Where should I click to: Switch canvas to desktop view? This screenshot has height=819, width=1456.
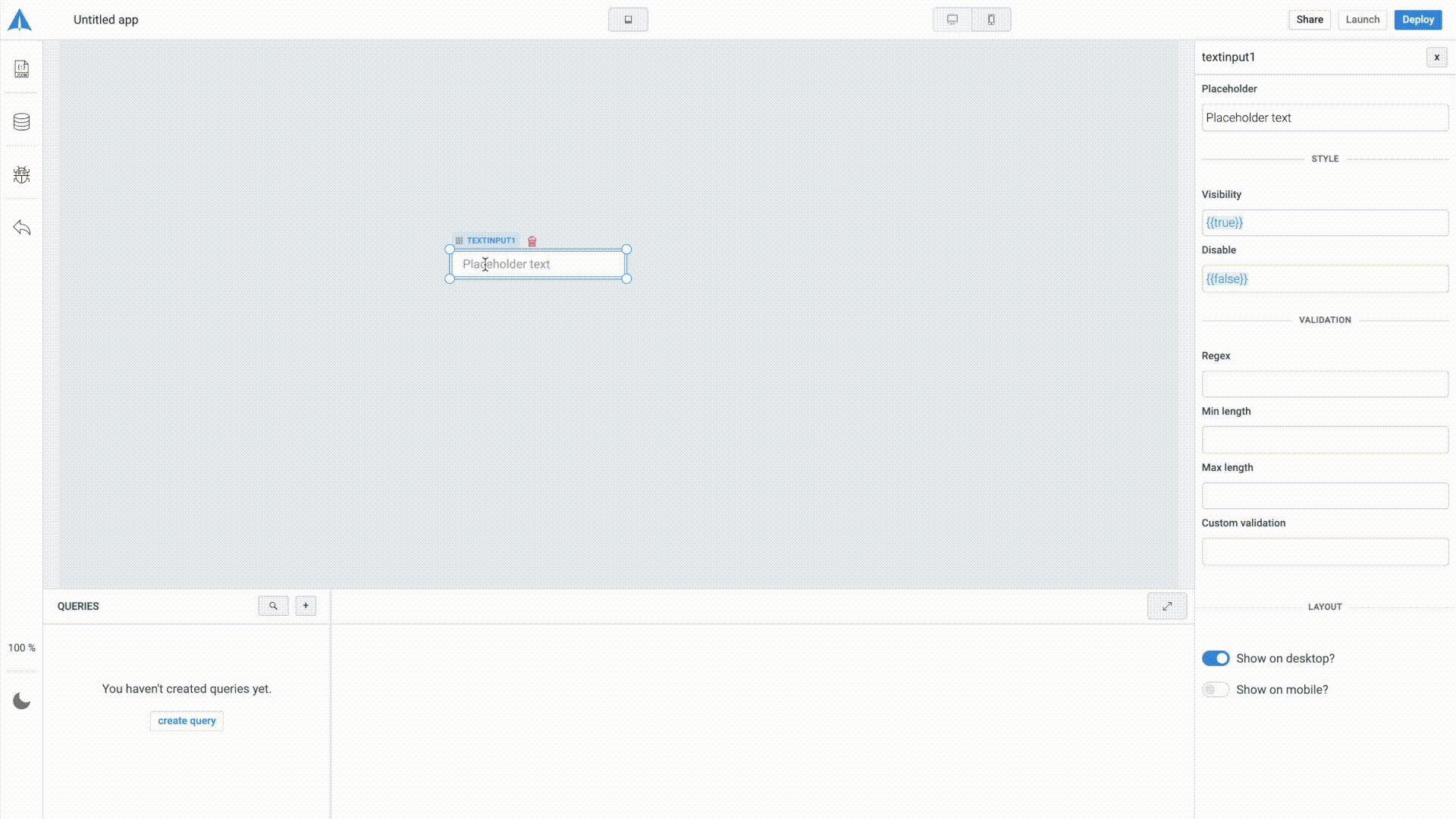952,20
